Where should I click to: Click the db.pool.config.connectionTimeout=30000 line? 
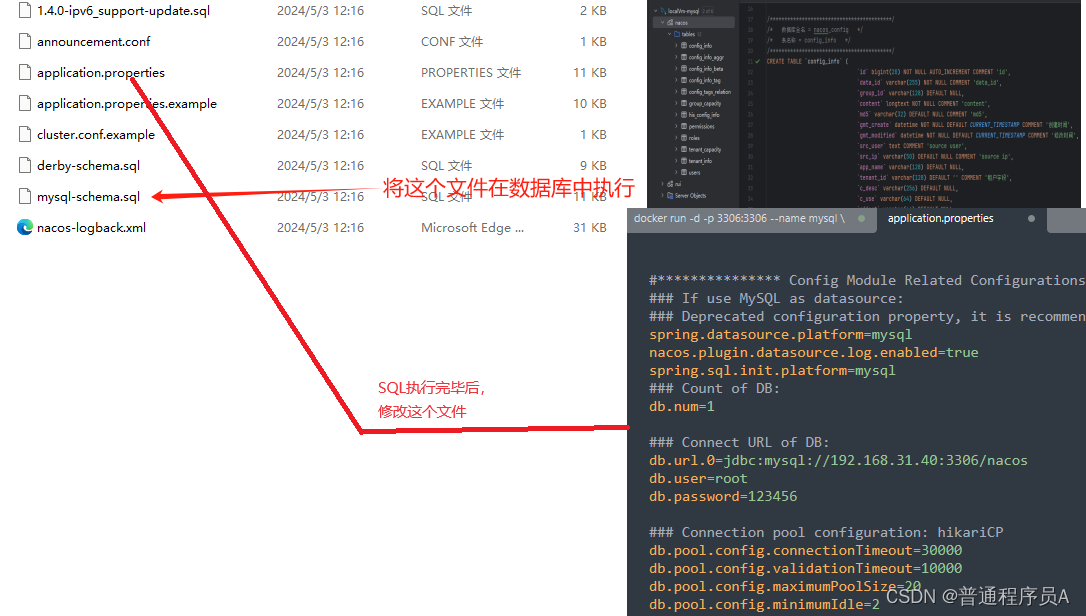[x=805, y=550]
